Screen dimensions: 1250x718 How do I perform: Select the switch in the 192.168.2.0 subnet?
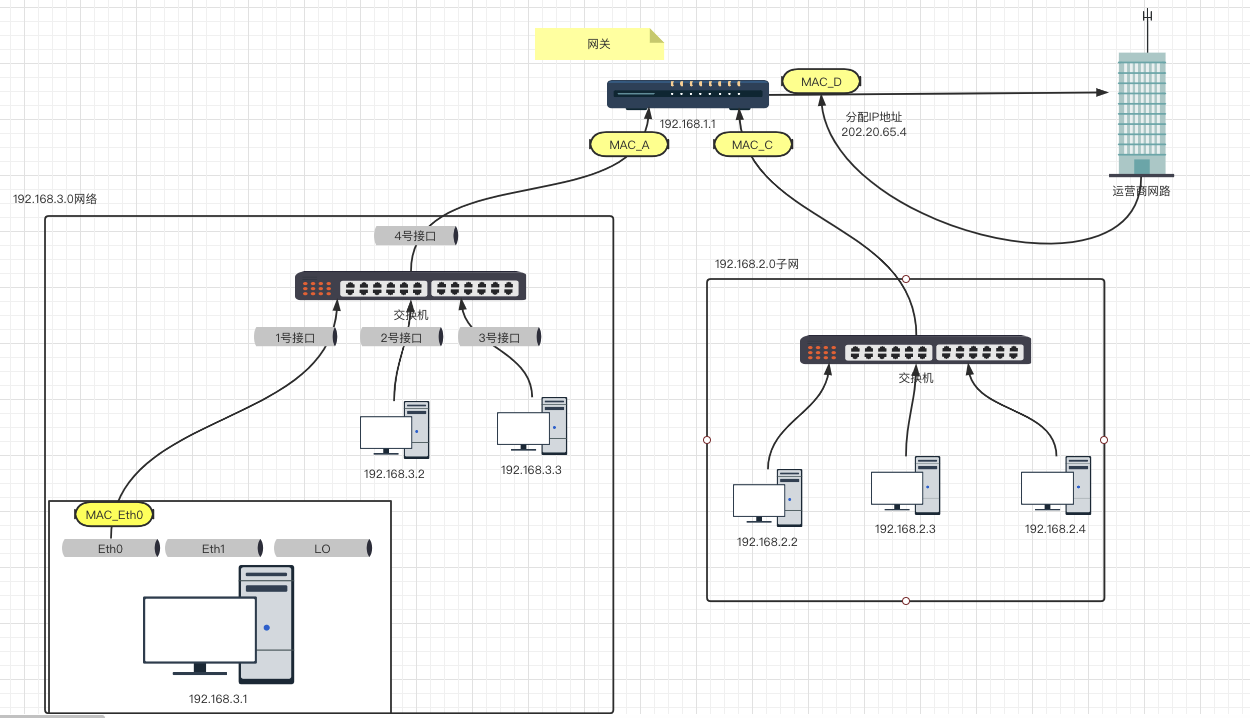pos(915,351)
